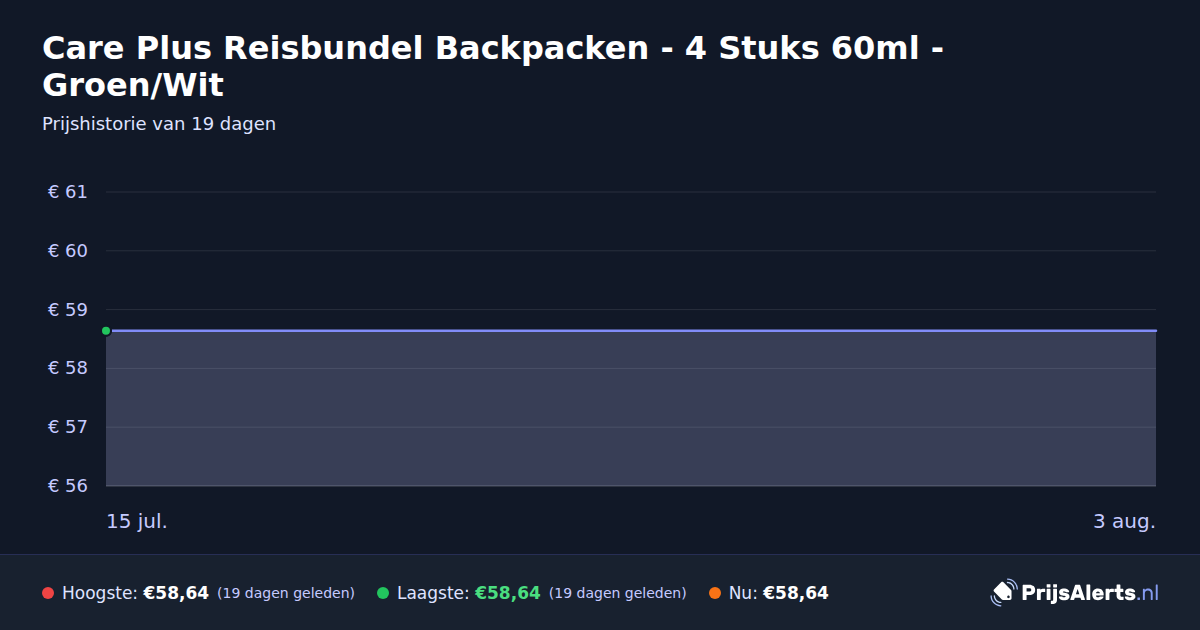This screenshot has width=1200, height=630.
Task: Click the green lowest price €58,64
Action: click(x=508, y=593)
